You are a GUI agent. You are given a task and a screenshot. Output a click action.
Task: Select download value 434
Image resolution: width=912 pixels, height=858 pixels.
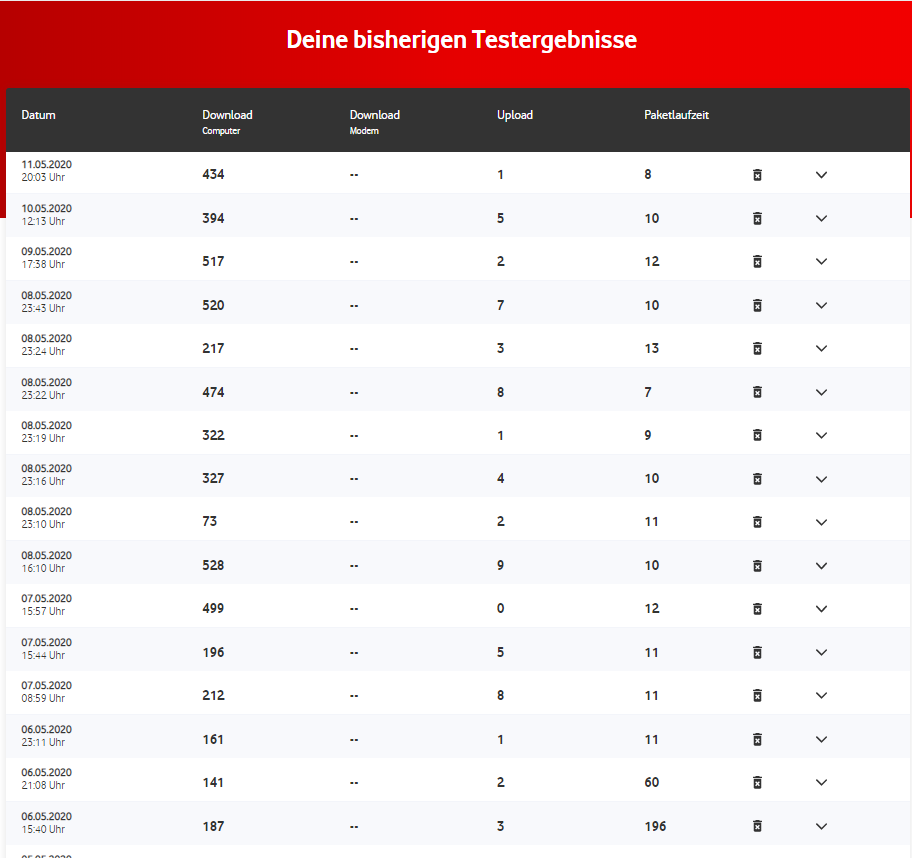point(213,175)
